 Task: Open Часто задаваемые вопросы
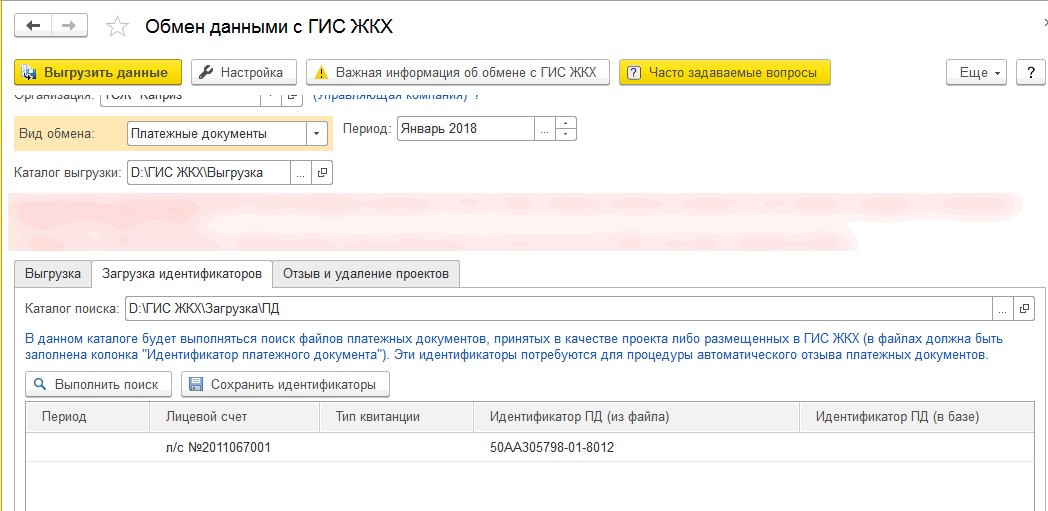[x=725, y=72]
